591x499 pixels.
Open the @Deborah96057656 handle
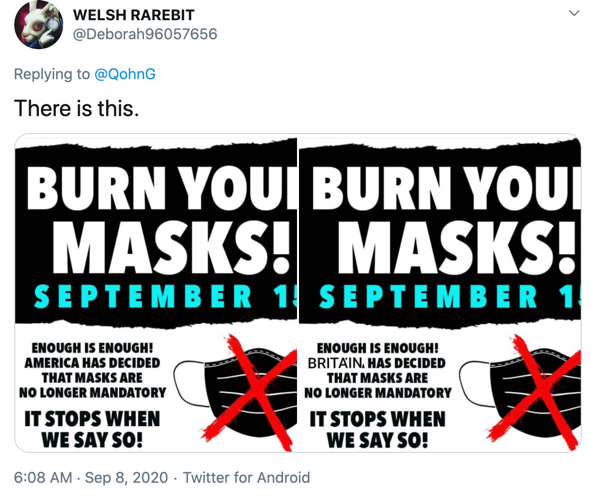[x=145, y=34]
